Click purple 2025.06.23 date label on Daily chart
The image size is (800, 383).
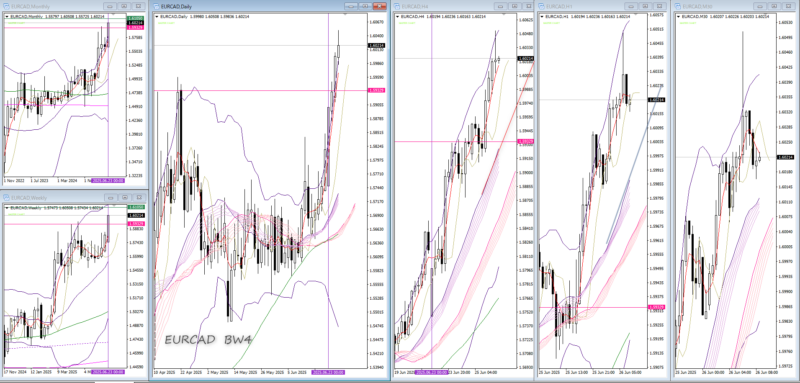pos(329,373)
